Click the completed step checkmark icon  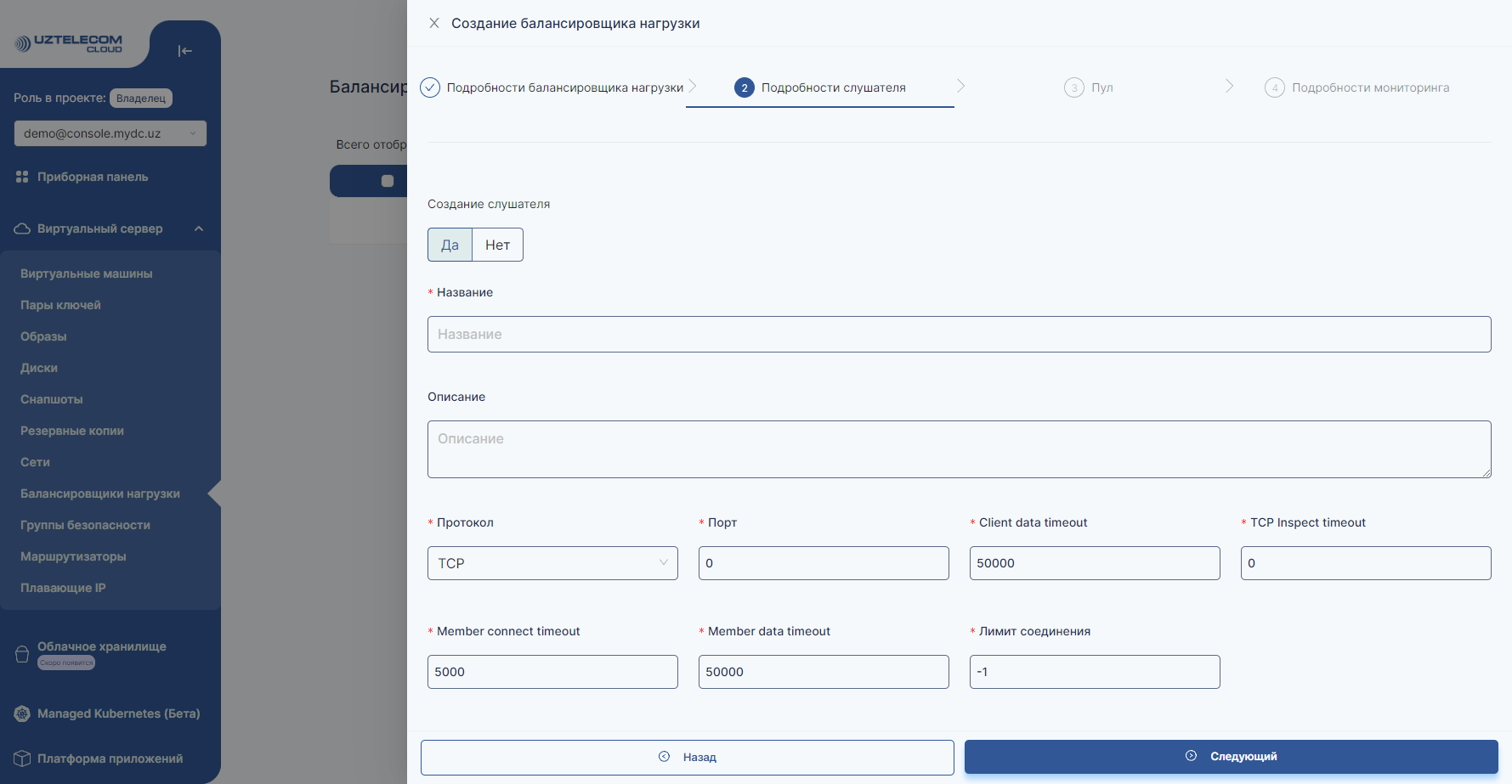(x=430, y=87)
